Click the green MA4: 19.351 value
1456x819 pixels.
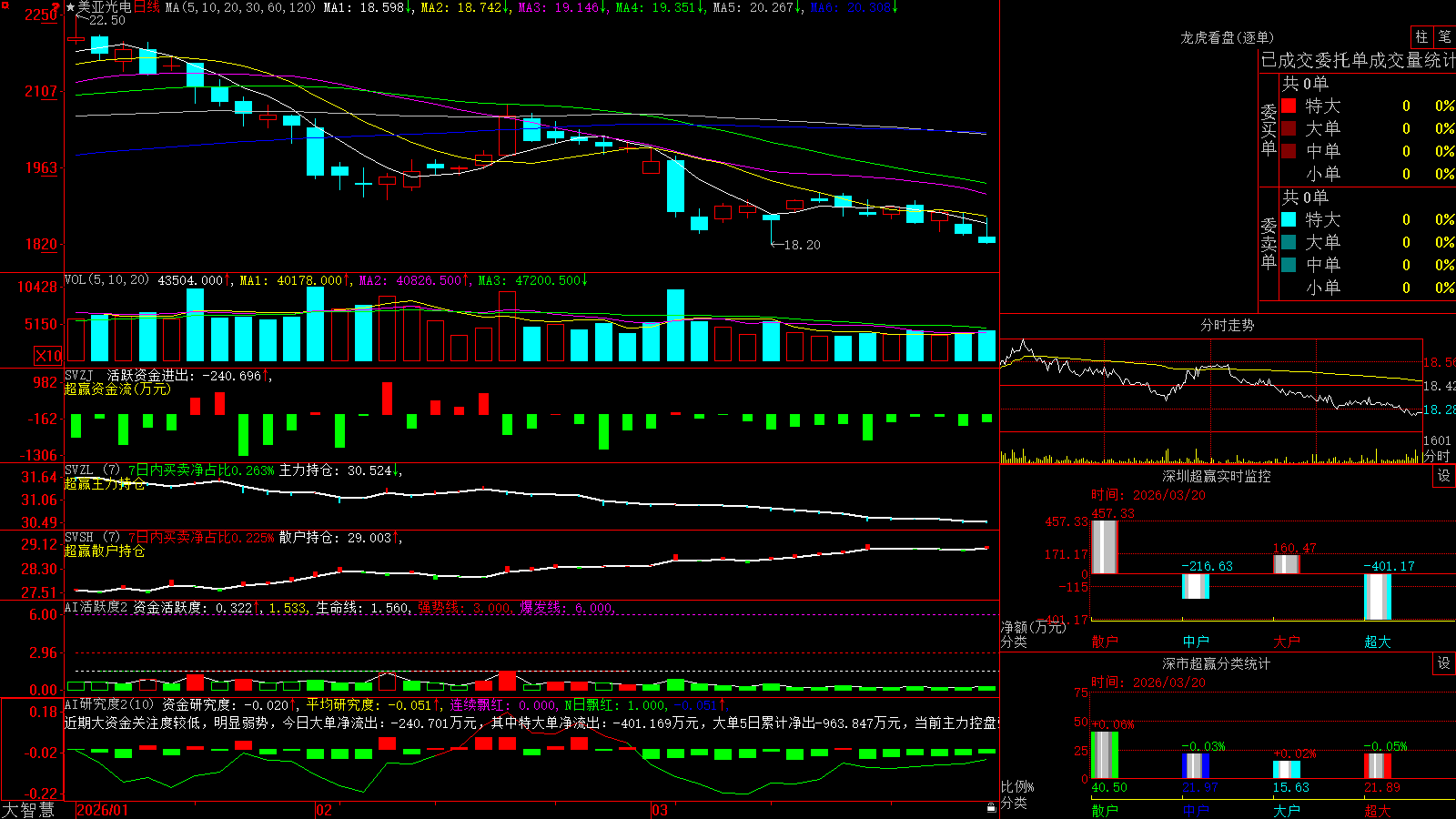tap(659, 7)
